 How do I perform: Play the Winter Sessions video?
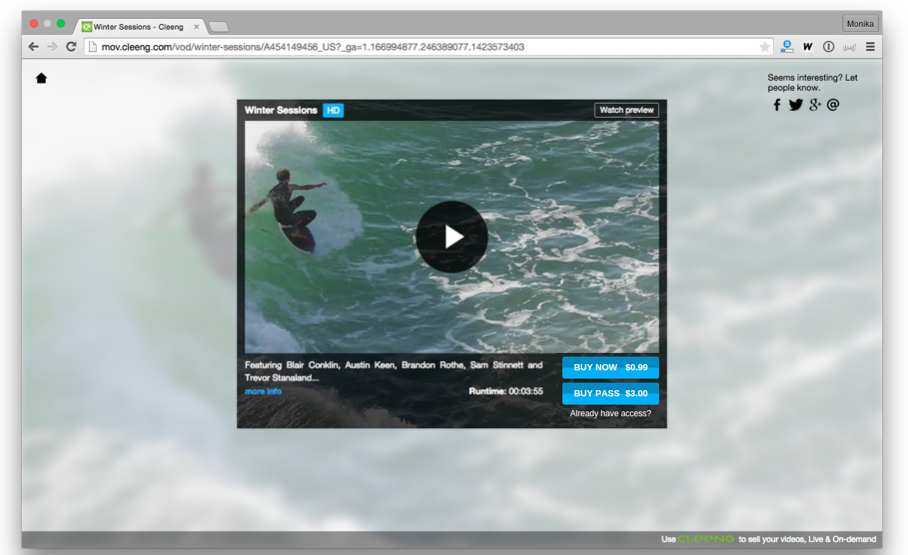pyautogui.click(x=452, y=237)
